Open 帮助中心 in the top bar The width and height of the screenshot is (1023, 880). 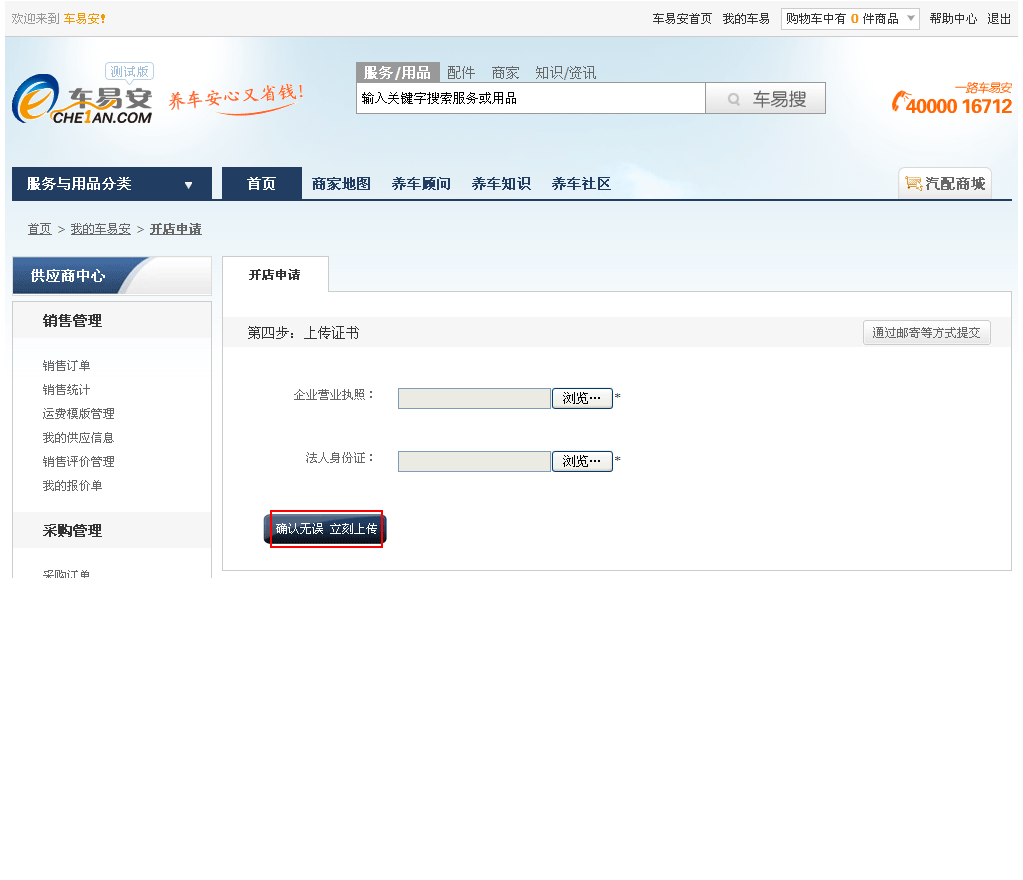tap(952, 18)
